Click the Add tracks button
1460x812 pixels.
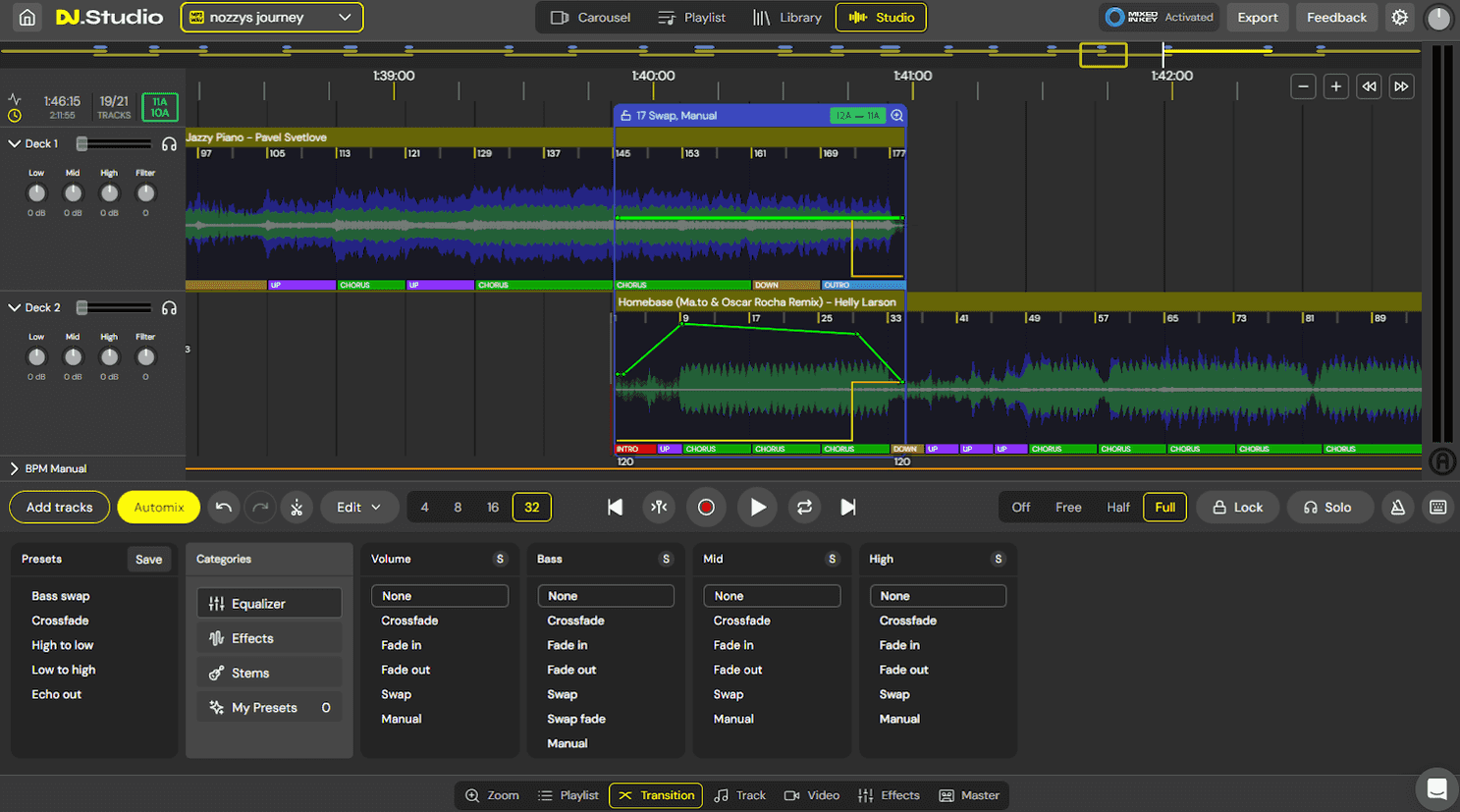(x=59, y=508)
